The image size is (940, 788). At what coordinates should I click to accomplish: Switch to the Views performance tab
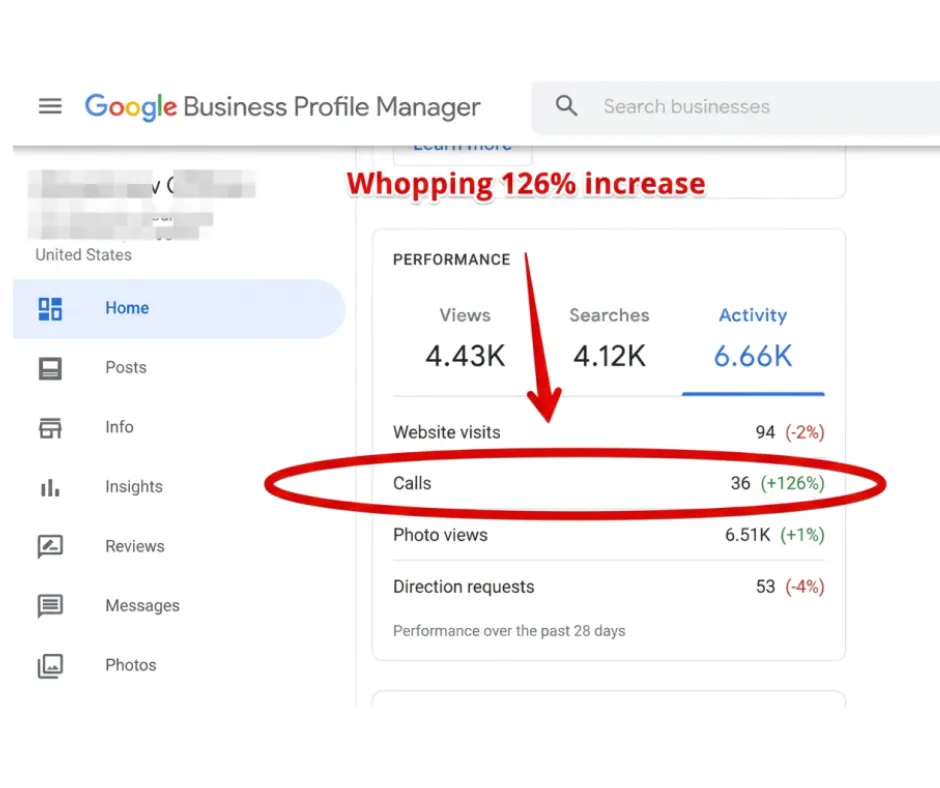tap(465, 341)
